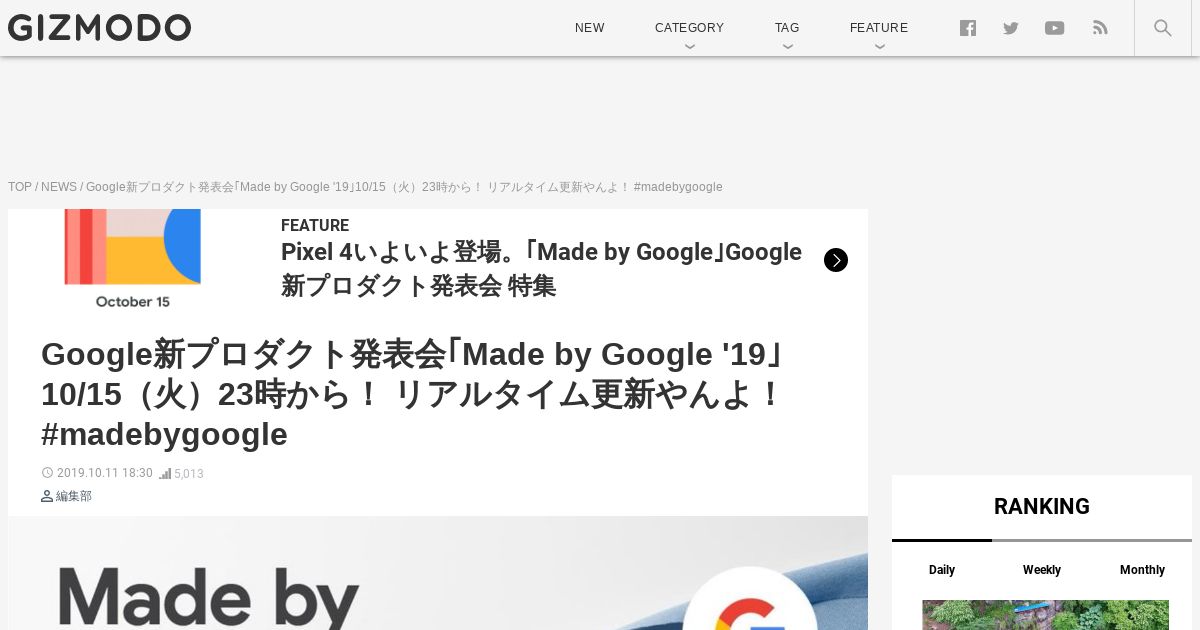Expand the CATEGORY chevron
The width and height of the screenshot is (1200, 630).
[x=690, y=46]
